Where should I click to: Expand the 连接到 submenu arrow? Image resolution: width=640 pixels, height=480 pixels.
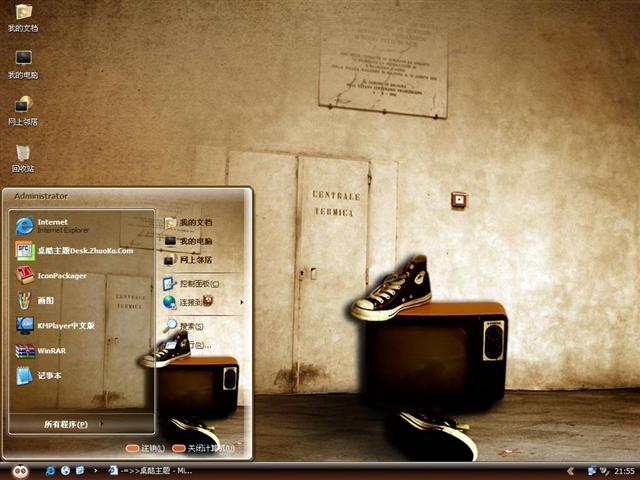[242, 302]
